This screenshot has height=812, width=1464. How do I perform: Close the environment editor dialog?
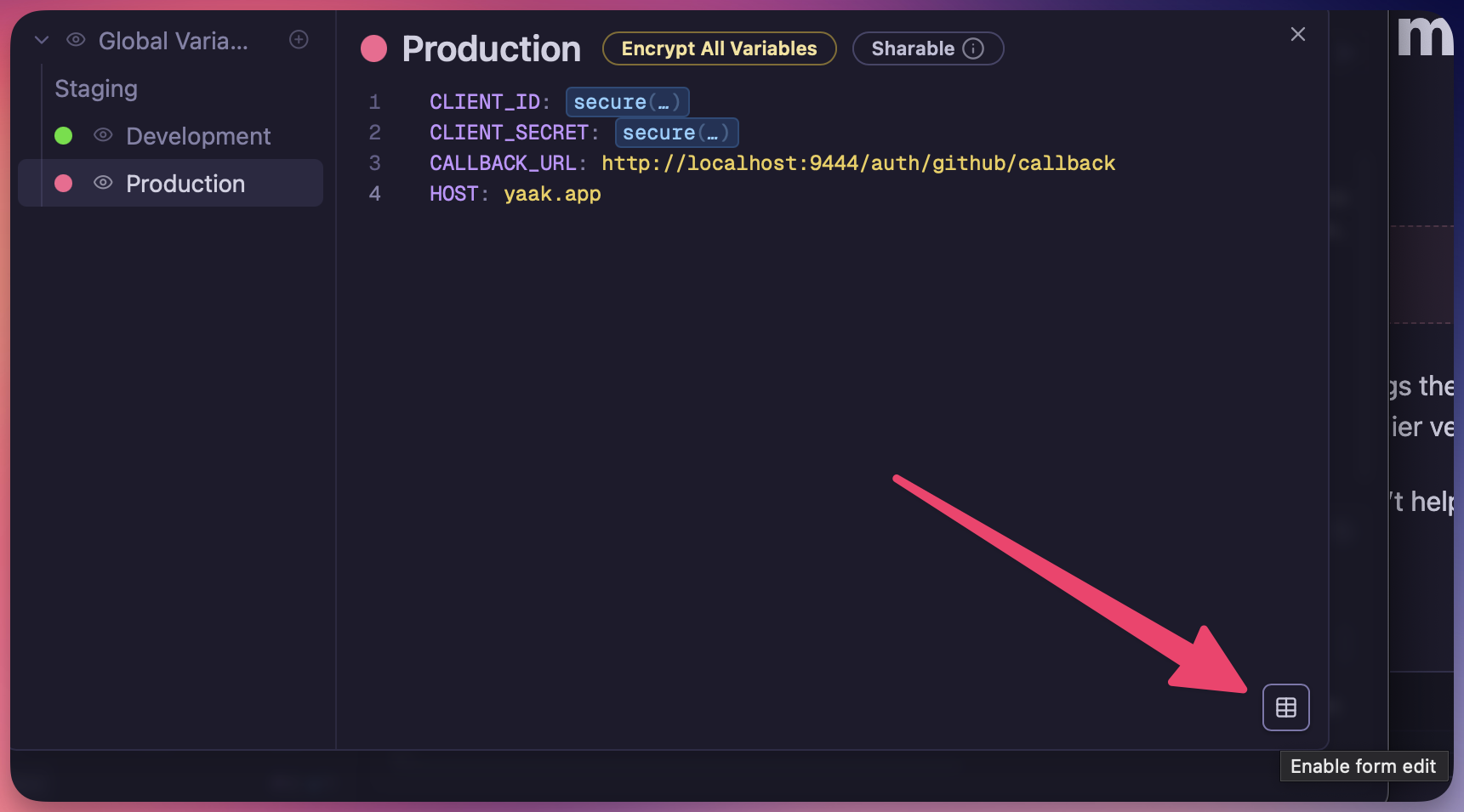click(1297, 34)
